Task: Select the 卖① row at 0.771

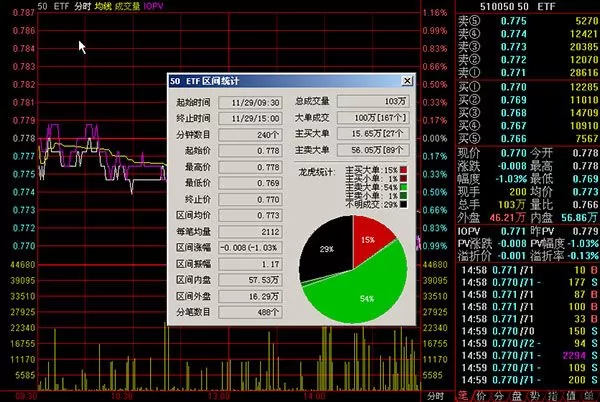Action: click(x=528, y=73)
